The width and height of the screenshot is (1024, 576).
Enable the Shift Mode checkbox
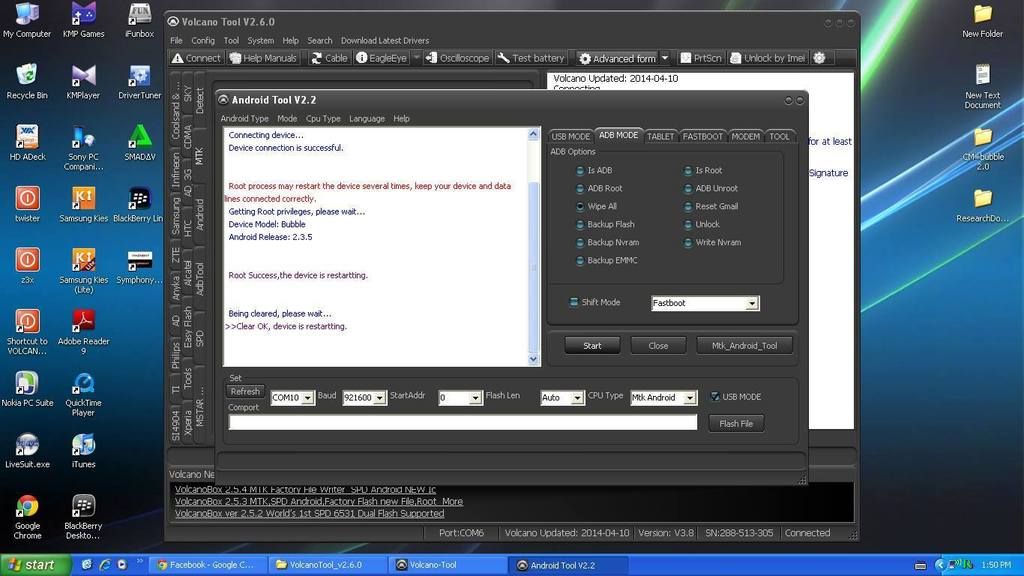pyautogui.click(x=574, y=303)
